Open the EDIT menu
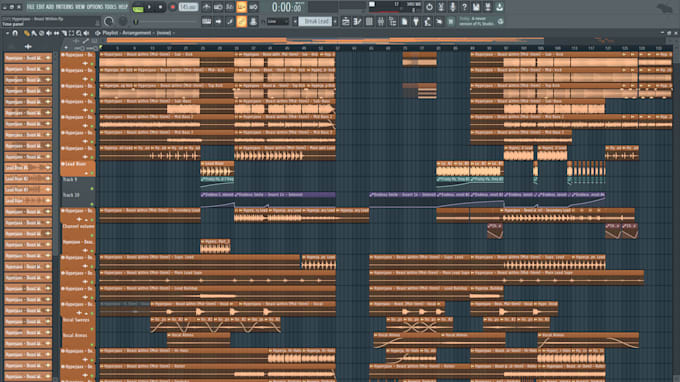Image resolution: width=680 pixels, height=382 pixels. point(40,7)
